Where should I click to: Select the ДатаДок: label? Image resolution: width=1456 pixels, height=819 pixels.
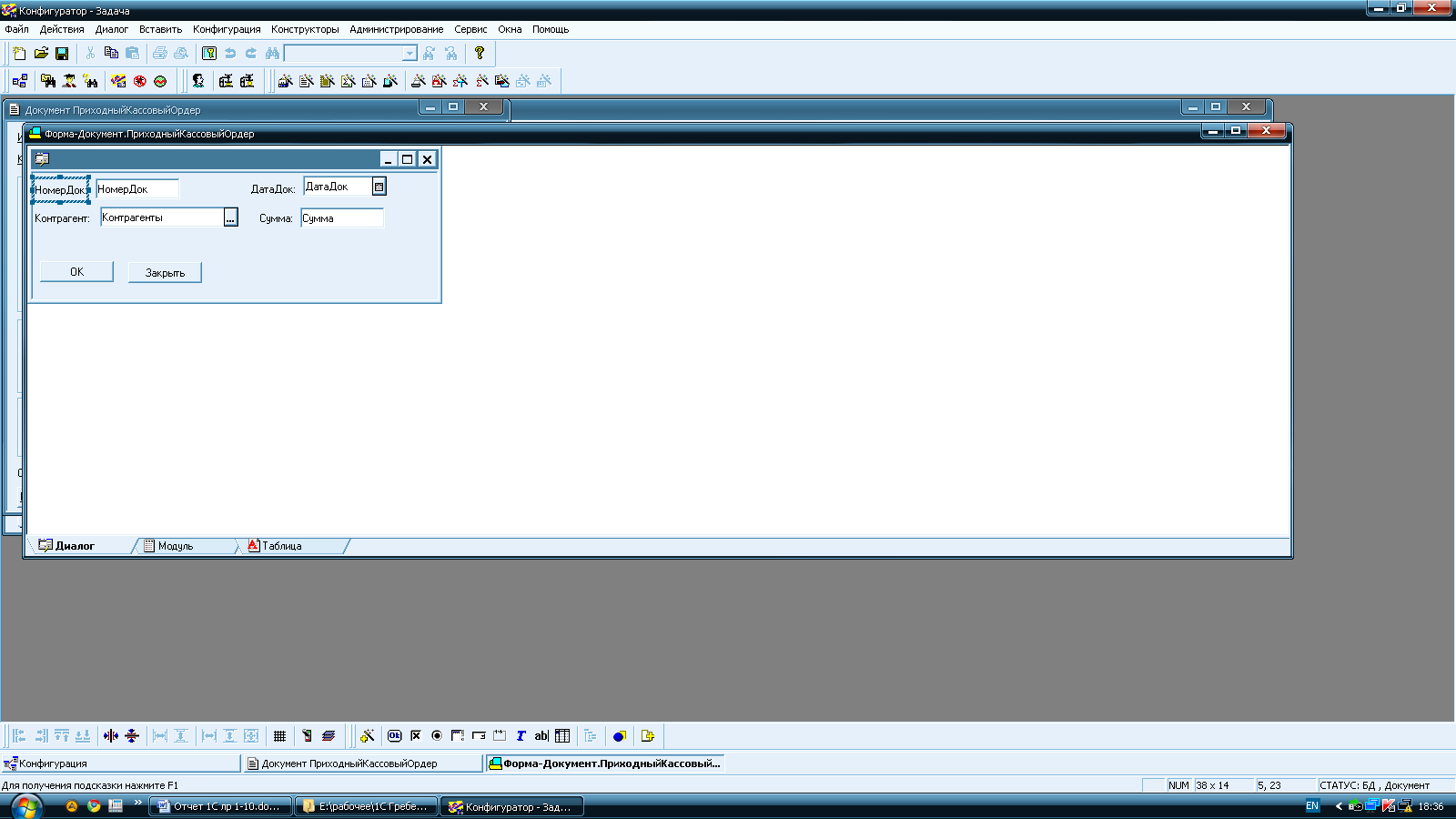pyautogui.click(x=273, y=189)
